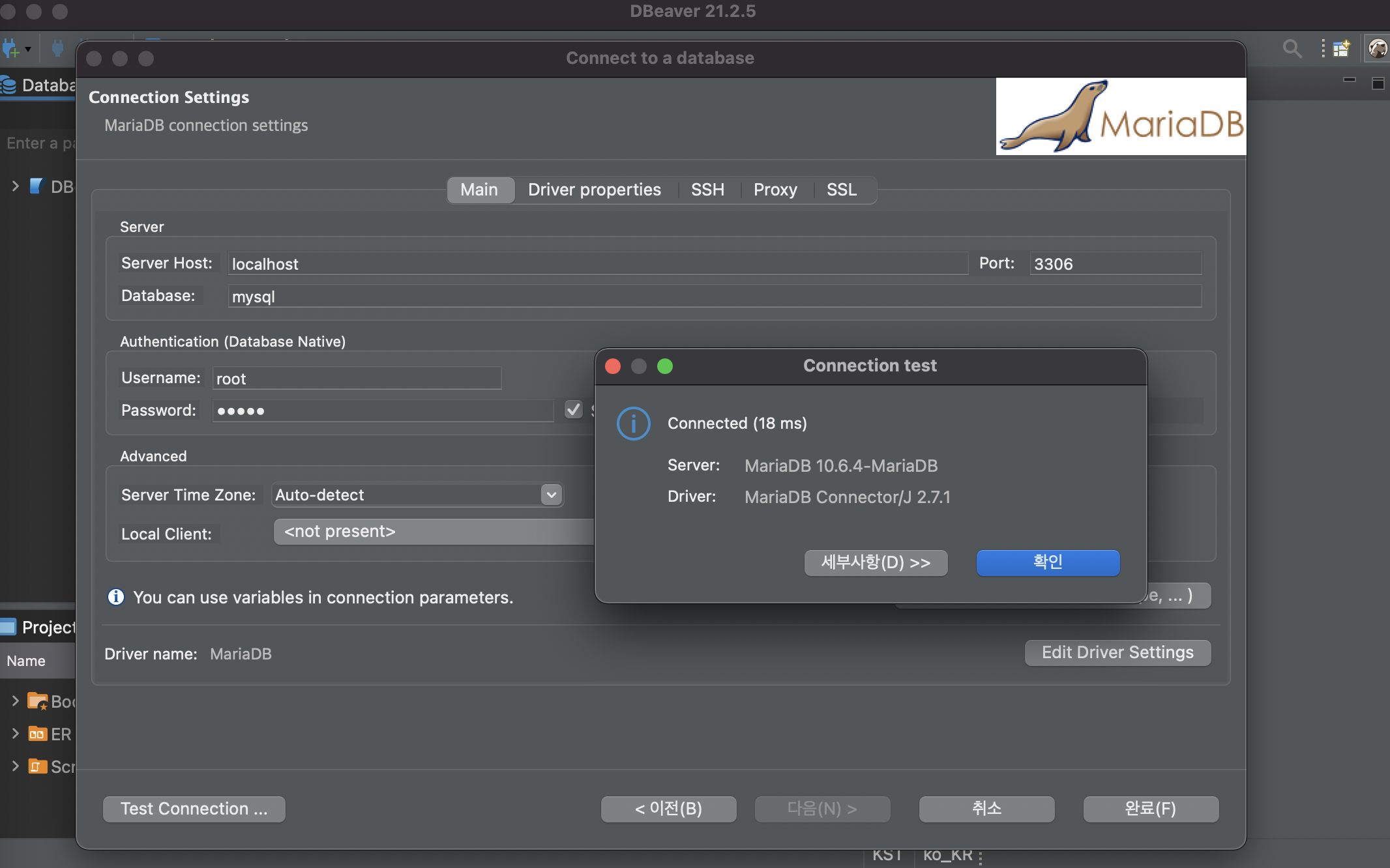Switch to the Main settings tab
The width and height of the screenshot is (1390, 868).
point(479,190)
